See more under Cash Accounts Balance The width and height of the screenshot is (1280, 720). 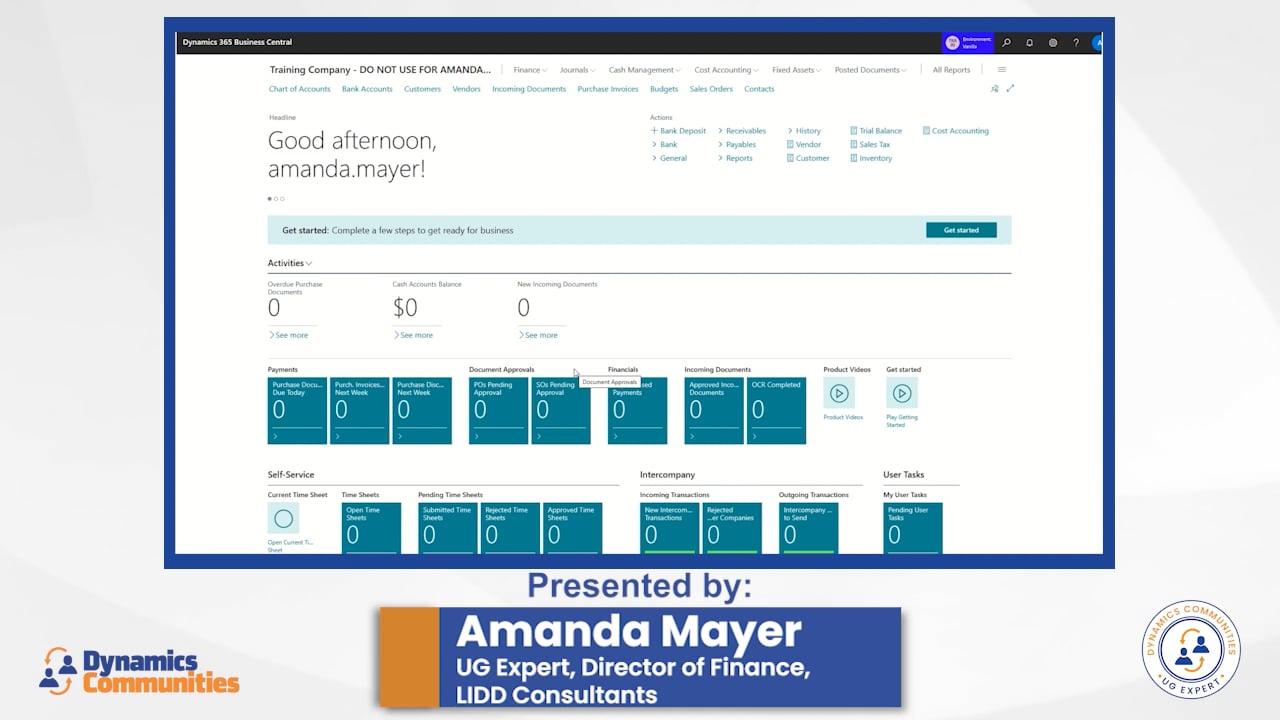tap(413, 335)
